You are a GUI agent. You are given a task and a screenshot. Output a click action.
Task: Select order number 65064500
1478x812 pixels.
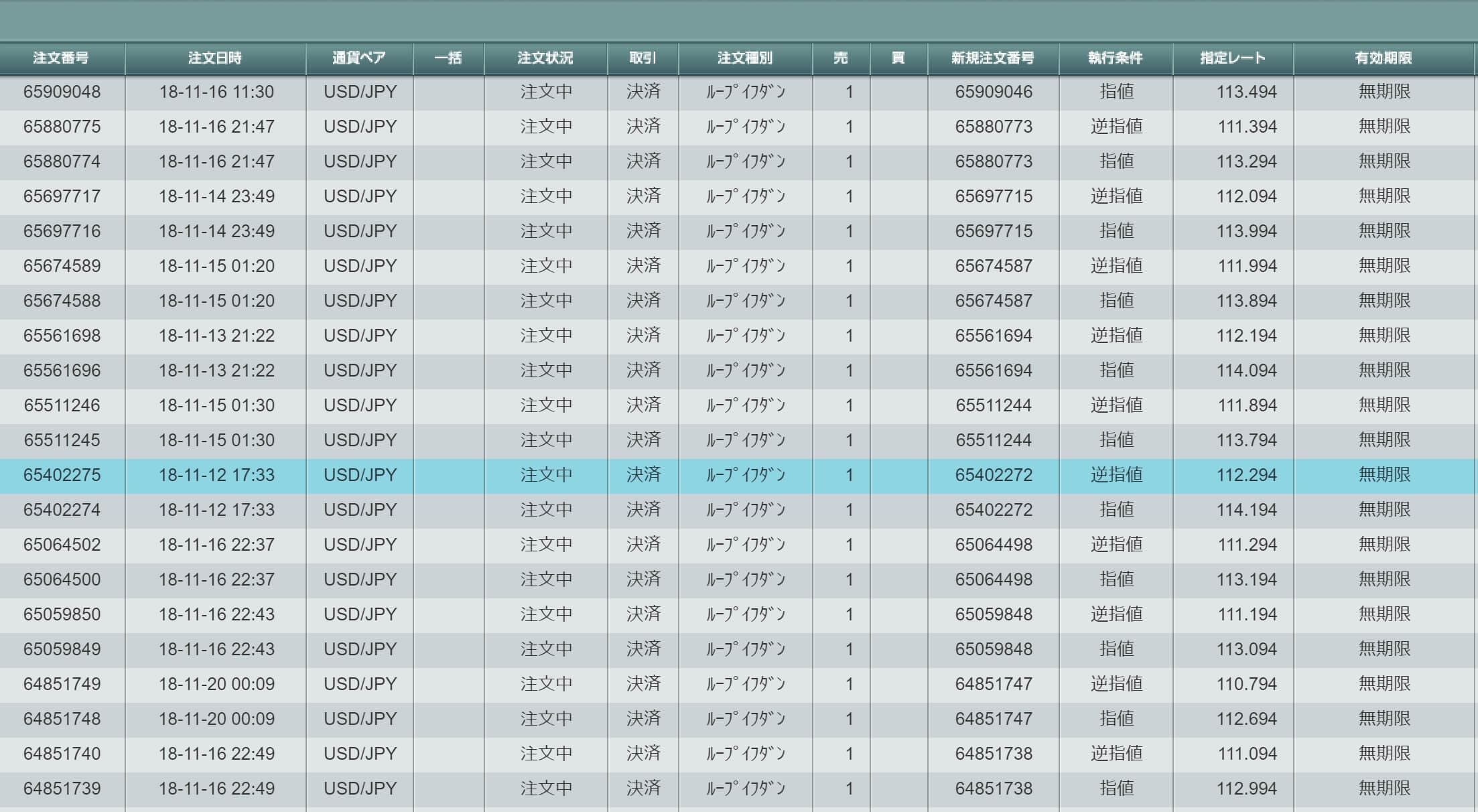click(x=62, y=580)
